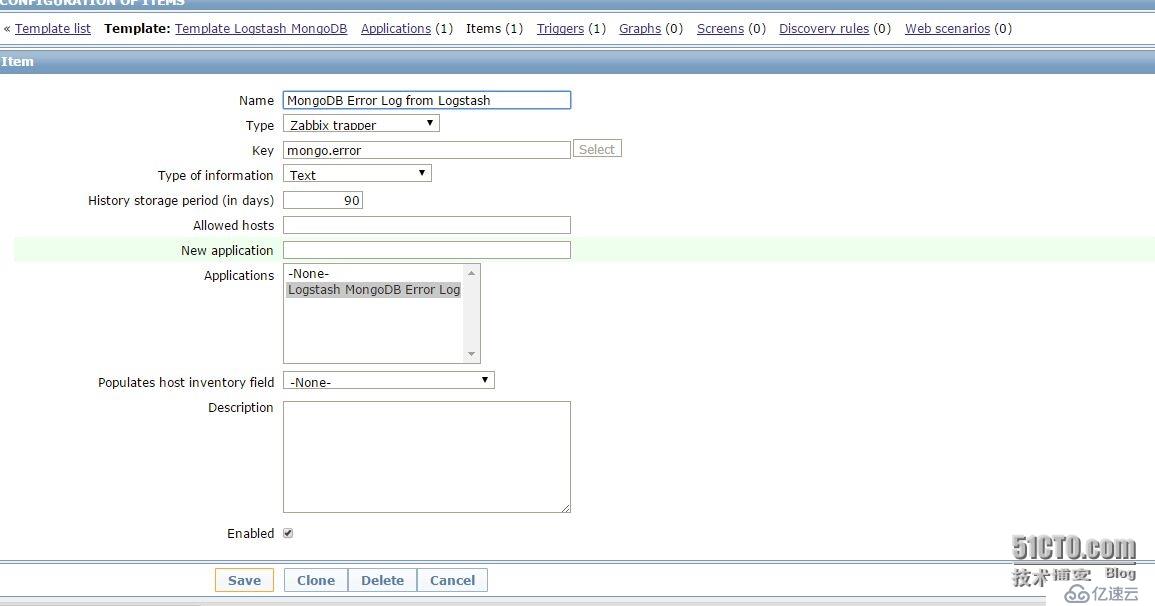Click inside the Description text area
This screenshot has height=606, width=1155.
426,457
